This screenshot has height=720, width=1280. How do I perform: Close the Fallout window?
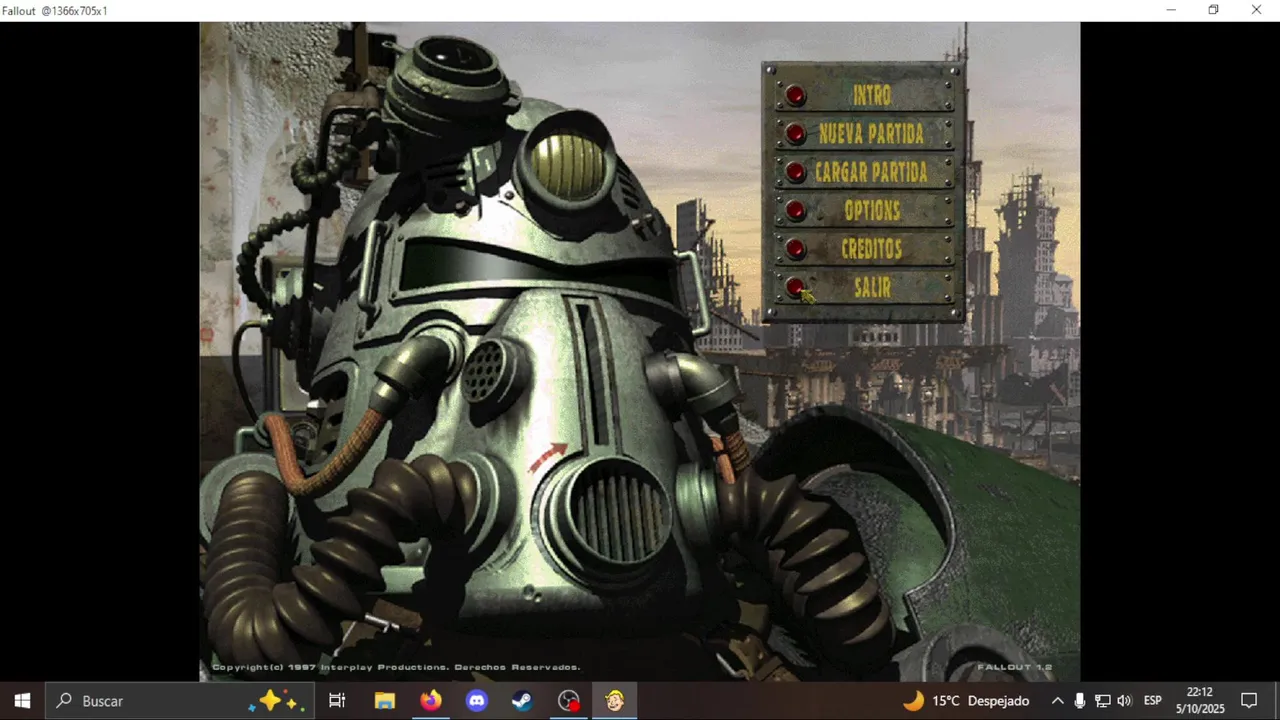1256,10
